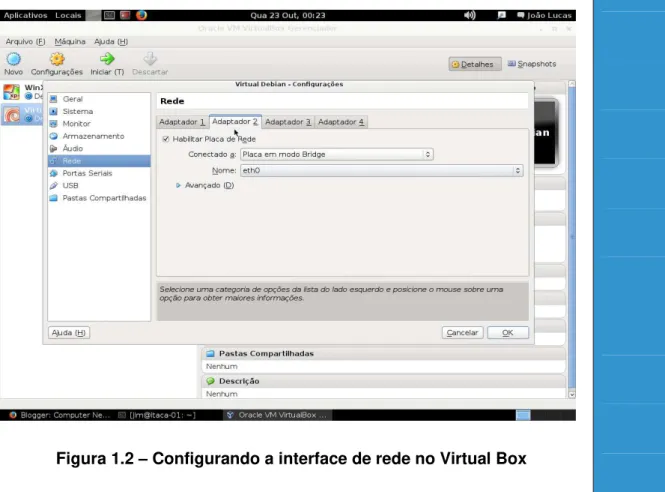Switch to Adaptador 2 tab
Screen dimensions: 665x492
[235, 121]
